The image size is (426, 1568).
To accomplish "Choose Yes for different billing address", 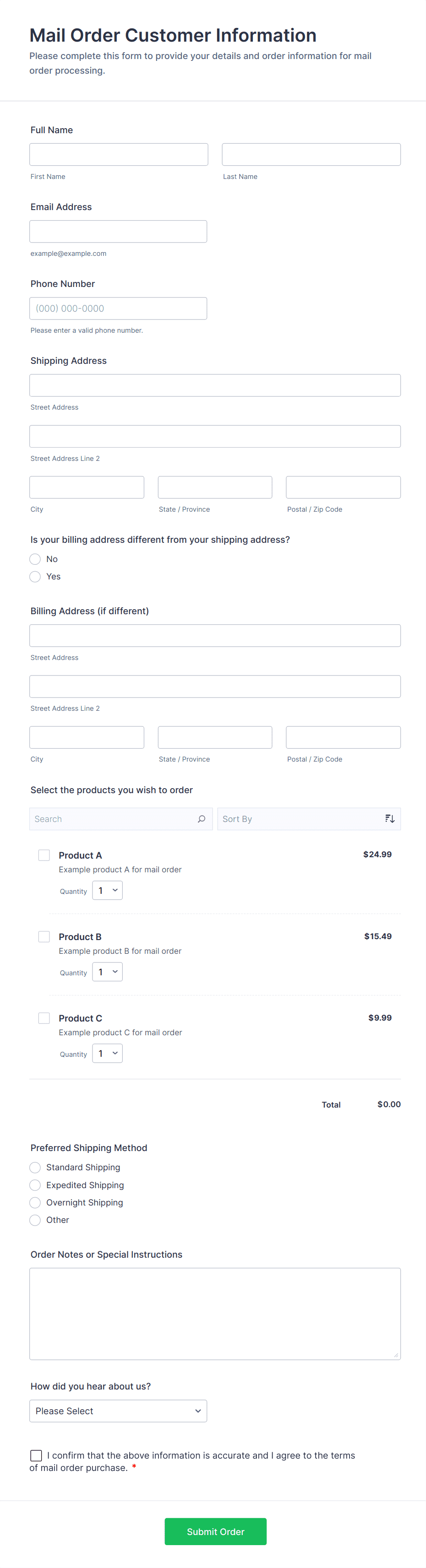I will pos(35,576).
